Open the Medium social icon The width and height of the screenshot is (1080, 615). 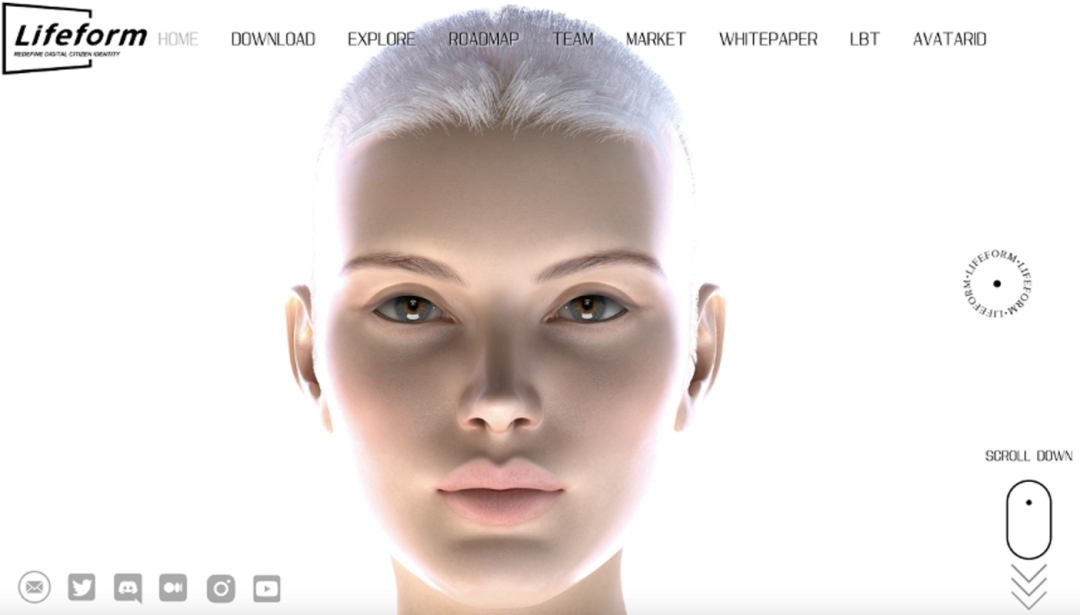pos(173,587)
